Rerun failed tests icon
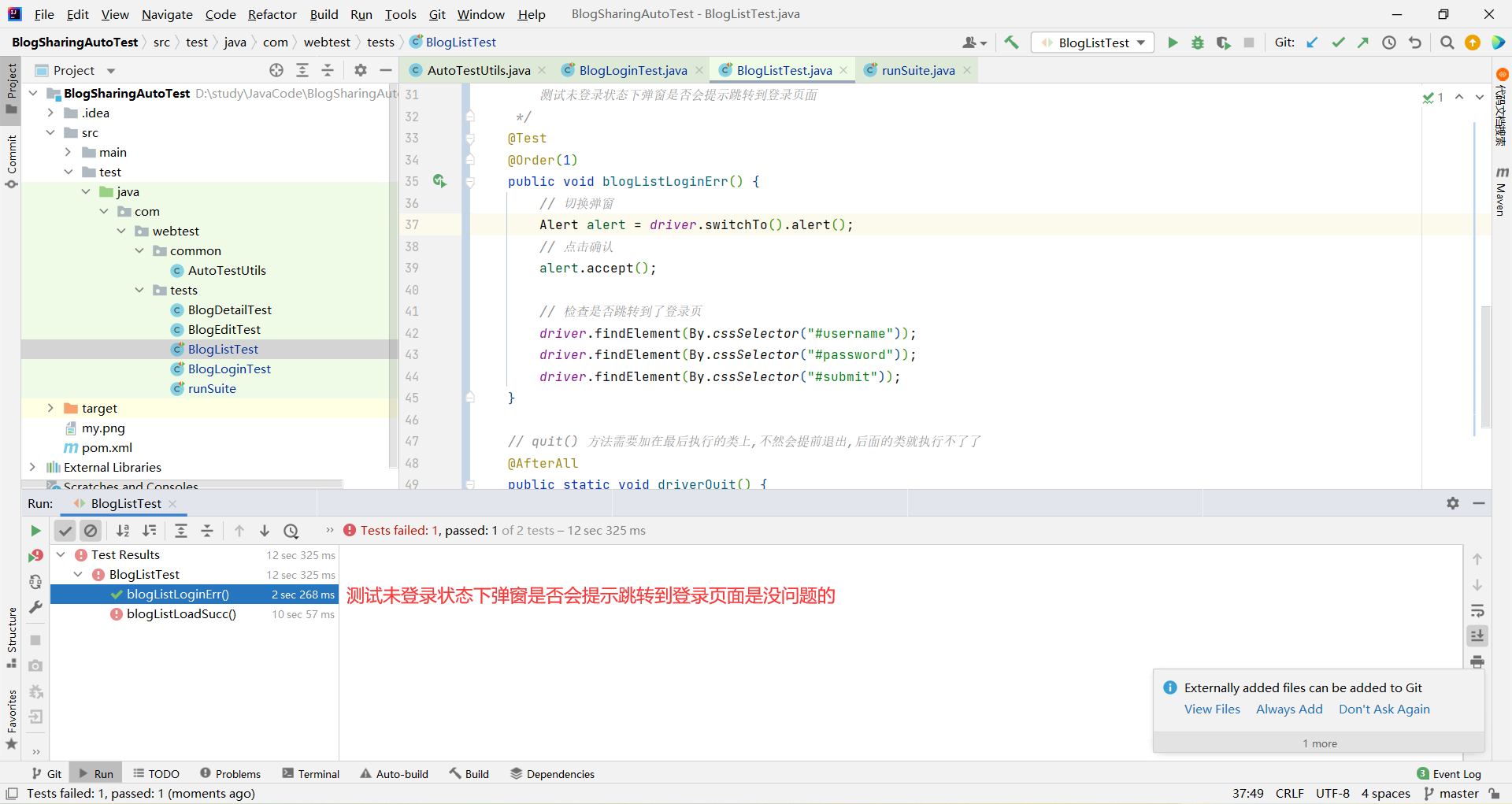The height and width of the screenshot is (804, 1512). point(35,556)
